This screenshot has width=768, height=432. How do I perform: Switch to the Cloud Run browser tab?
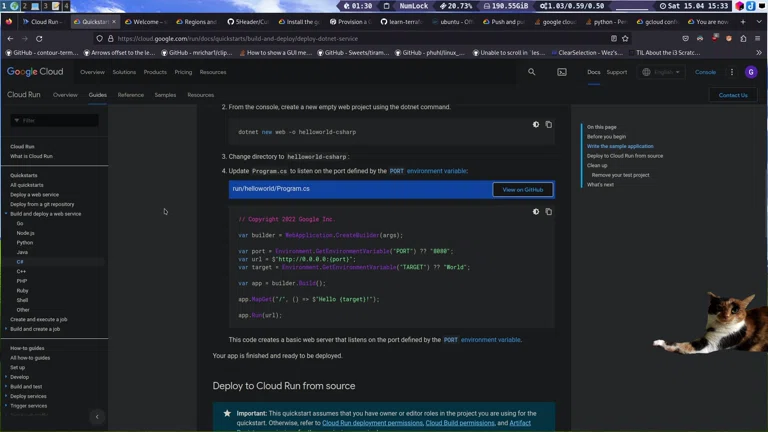pyautogui.click(x=44, y=22)
